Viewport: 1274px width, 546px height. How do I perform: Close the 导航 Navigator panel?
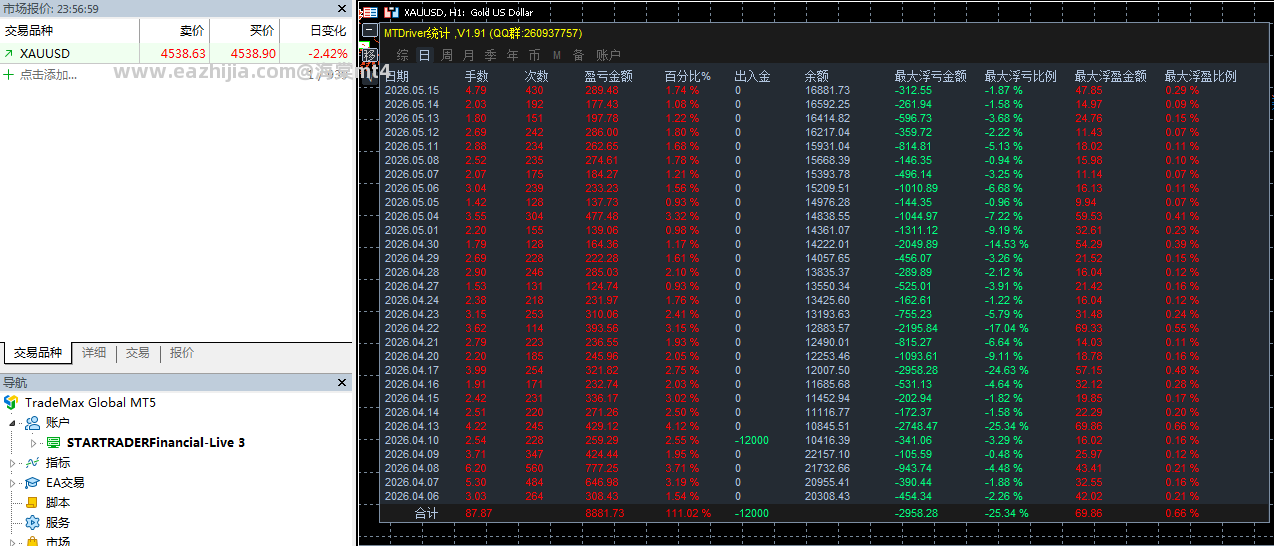tap(344, 382)
